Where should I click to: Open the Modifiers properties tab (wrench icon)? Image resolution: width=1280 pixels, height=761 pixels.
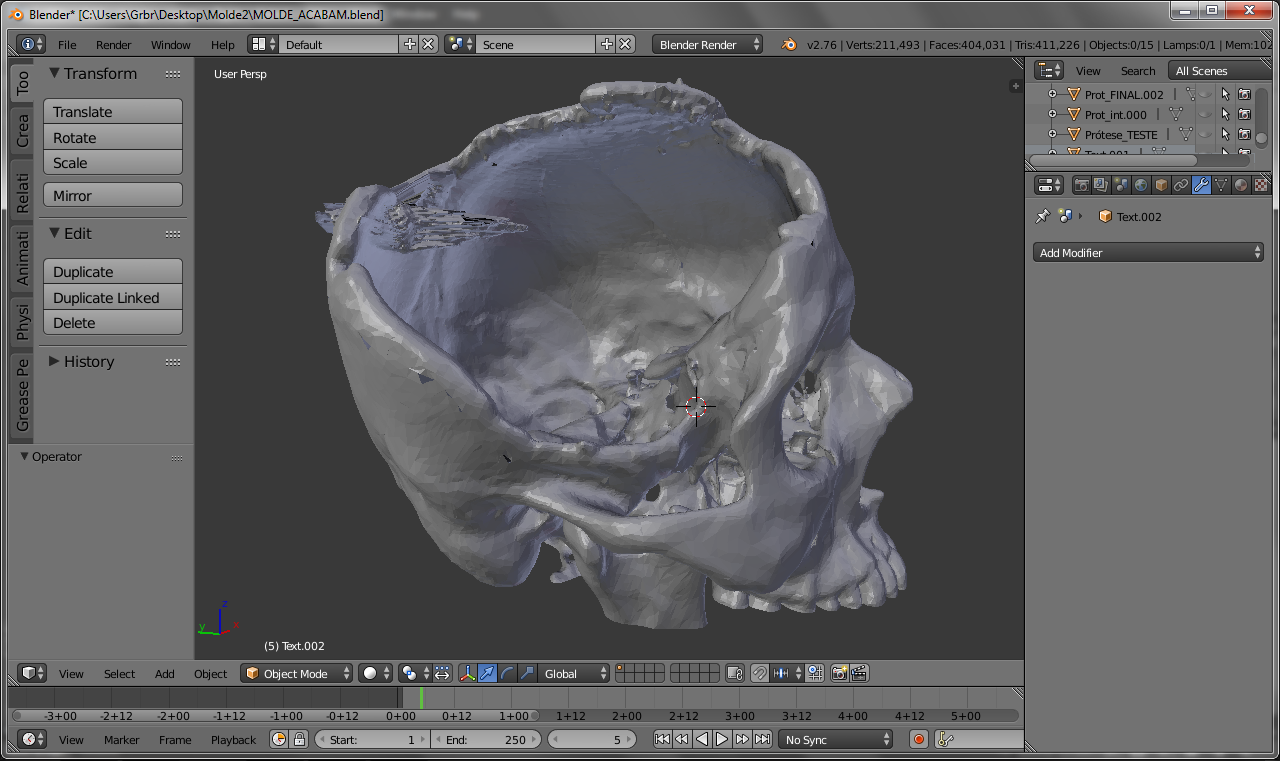coord(1201,185)
